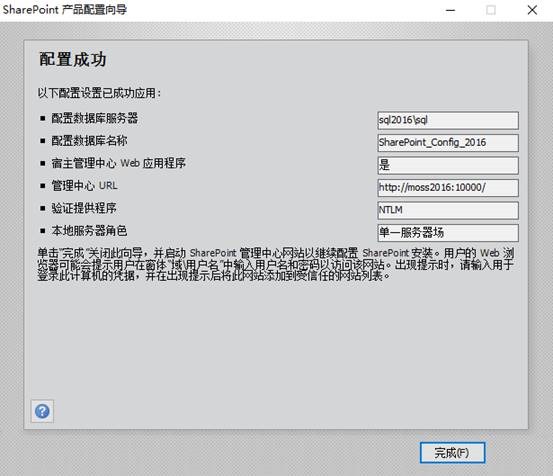Screen dimensions: 553x476
Task: Open help via the question mark icon
Action: coord(42,411)
